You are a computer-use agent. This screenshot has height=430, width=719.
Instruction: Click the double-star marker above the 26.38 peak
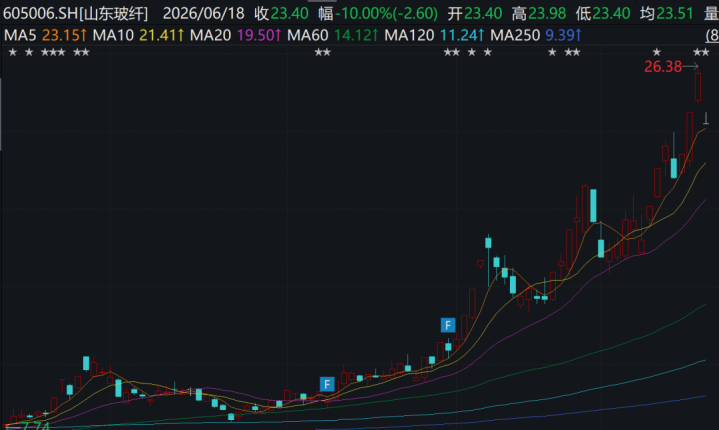pos(701,53)
